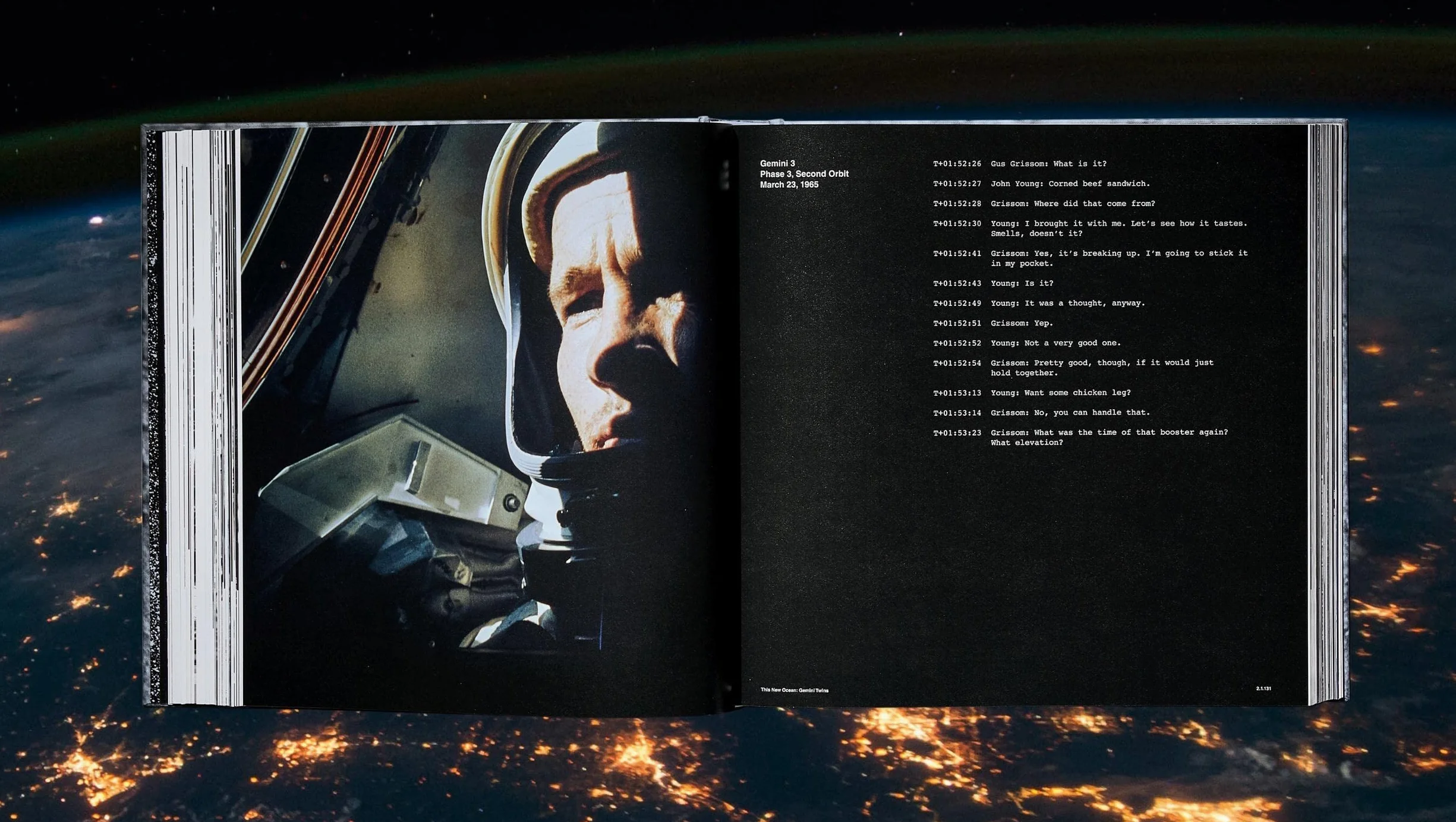Click timestamp T+01:52:52
This screenshot has height=822, width=1456.
(x=956, y=343)
